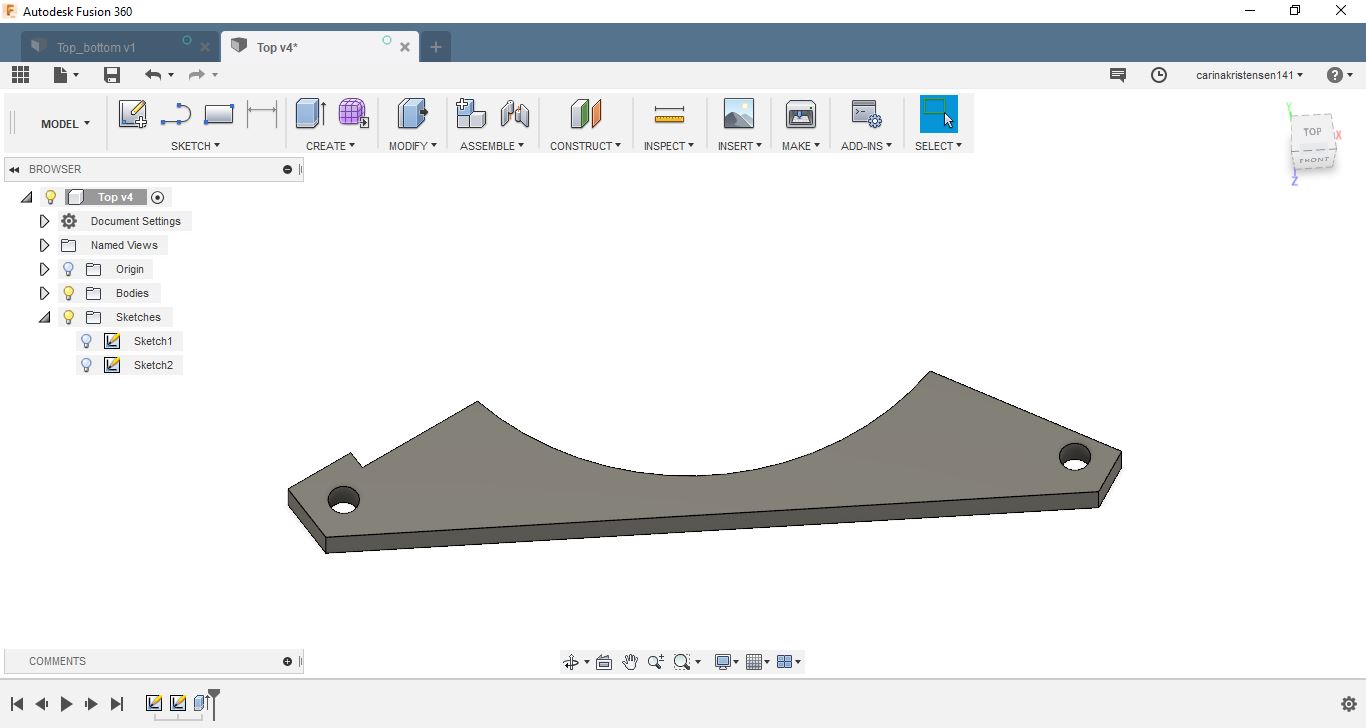Hide the Bodies folder

[x=68, y=293]
